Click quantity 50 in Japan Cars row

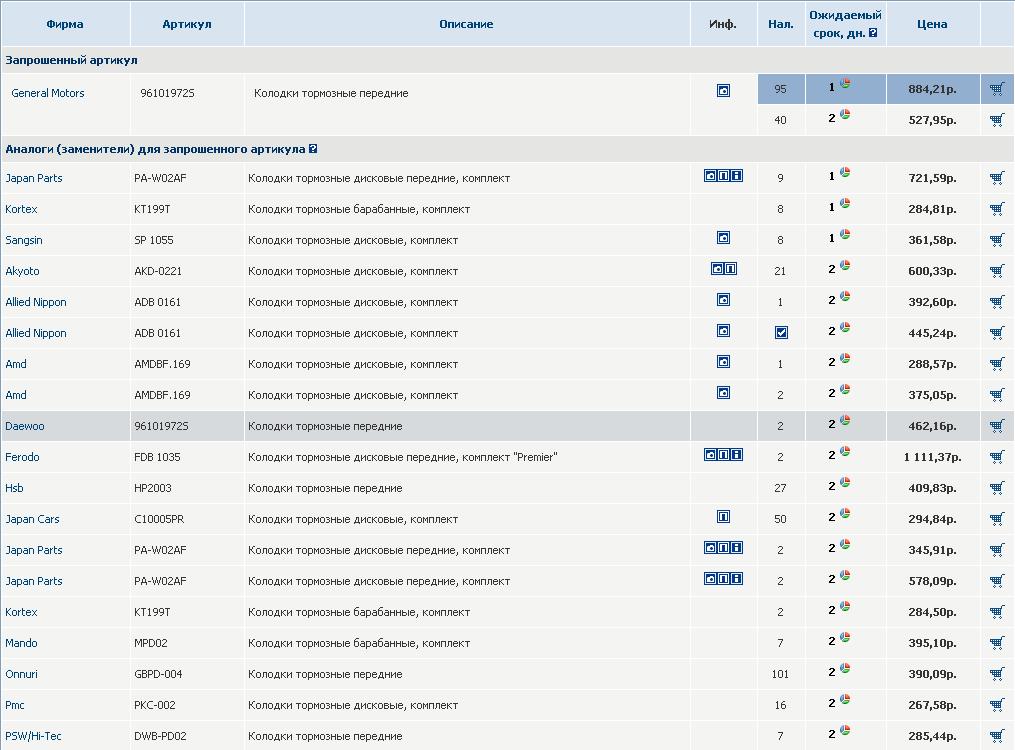tap(780, 520)
